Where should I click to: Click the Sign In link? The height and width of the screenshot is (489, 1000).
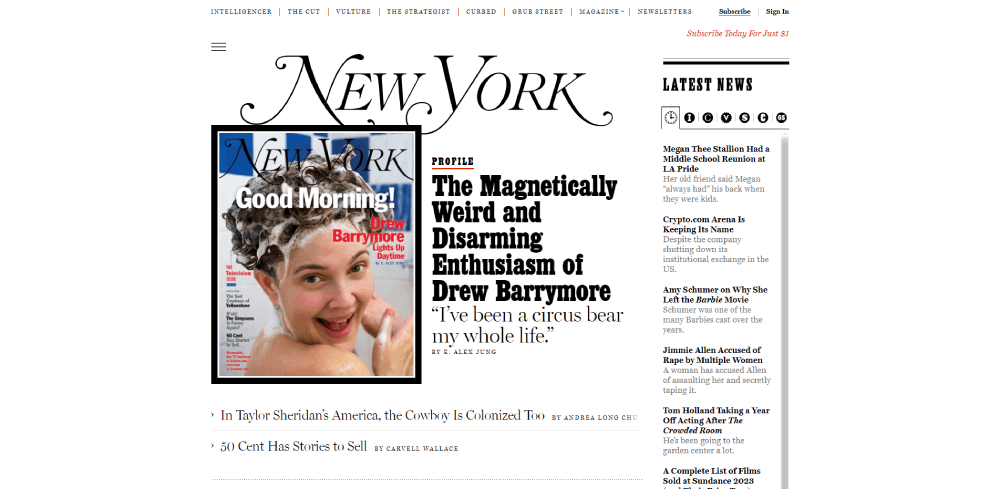tap(777, 11)
